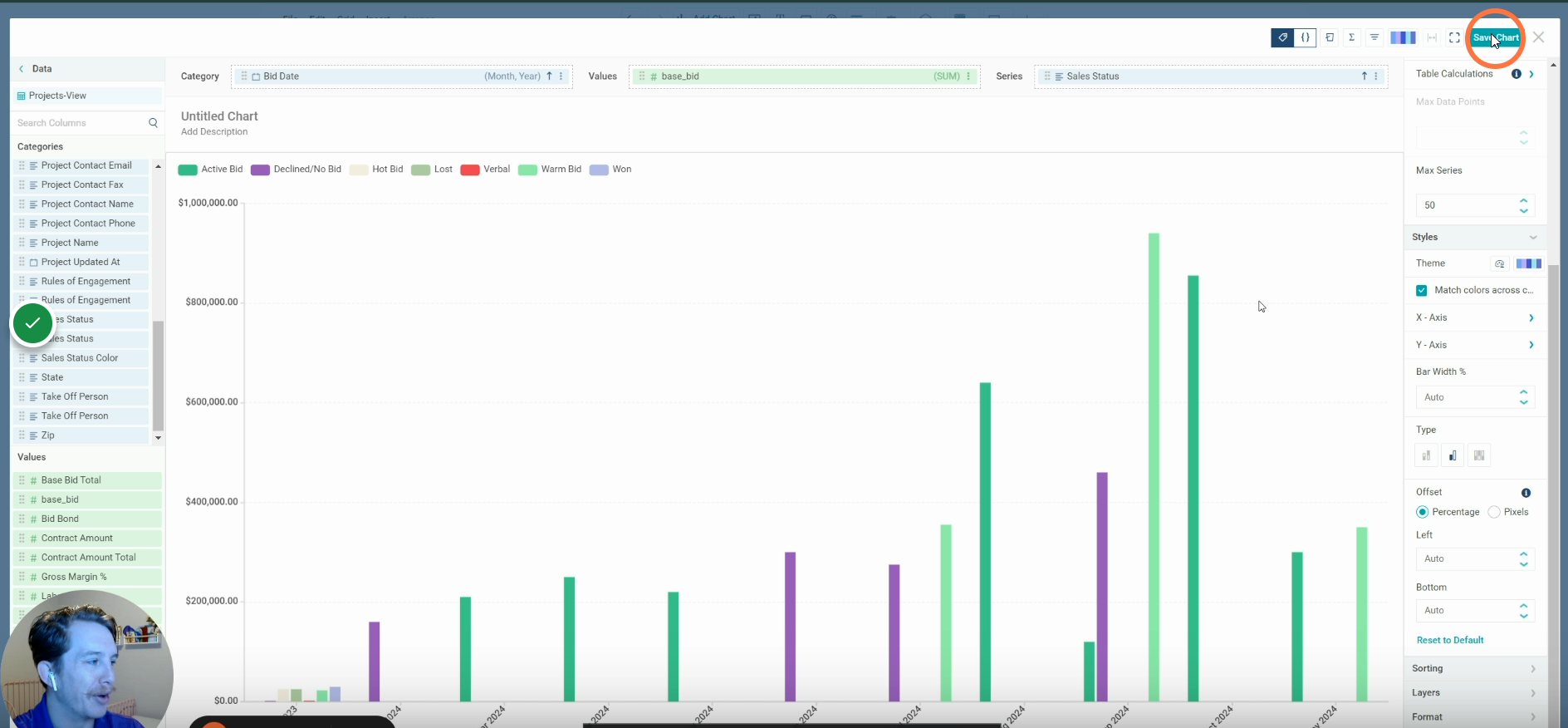Click the search icon in Search Columns

(x=153, y=123)
